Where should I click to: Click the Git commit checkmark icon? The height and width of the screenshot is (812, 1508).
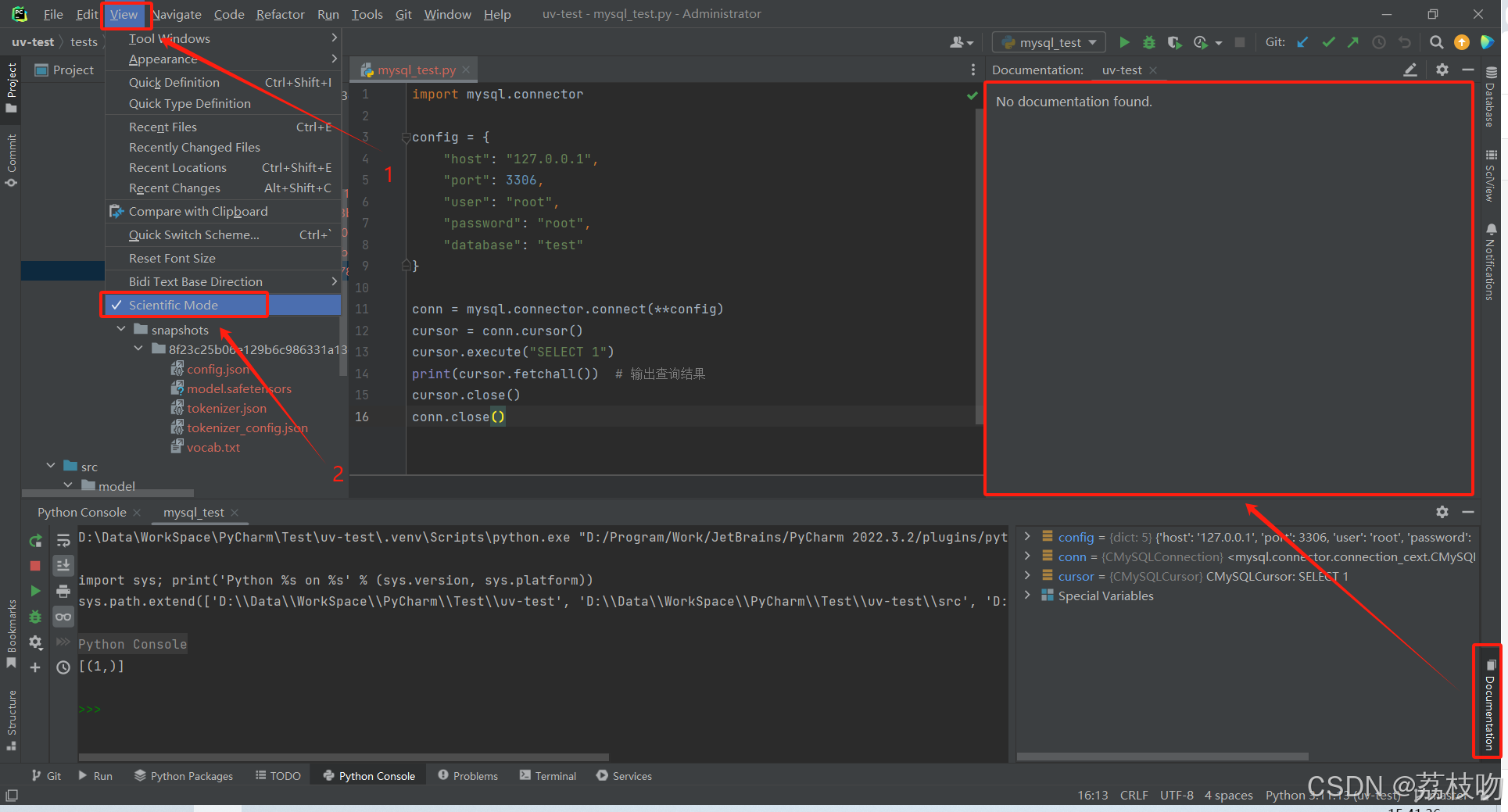[x=1328, y=42]
